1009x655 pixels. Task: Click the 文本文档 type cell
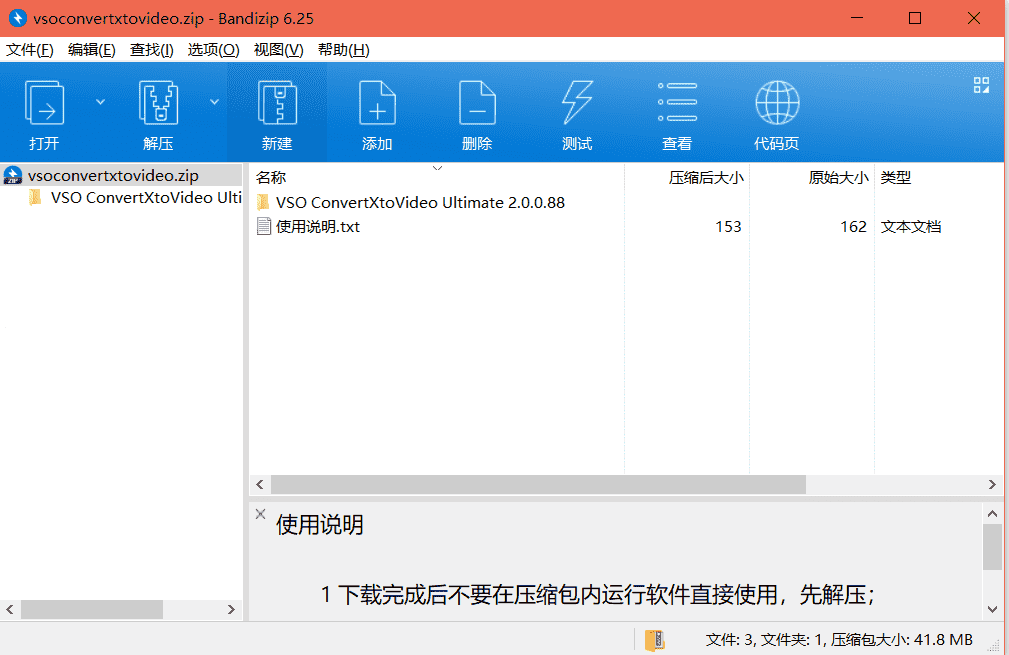[x=911, y=226]
